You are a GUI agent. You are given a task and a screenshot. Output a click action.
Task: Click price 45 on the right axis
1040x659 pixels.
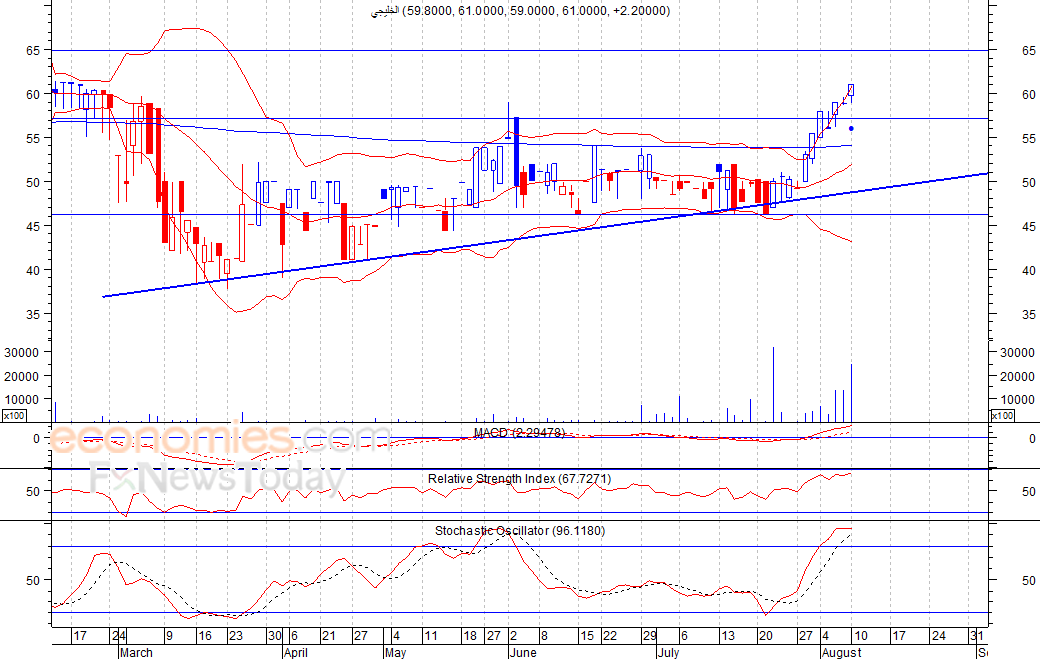1028,226
